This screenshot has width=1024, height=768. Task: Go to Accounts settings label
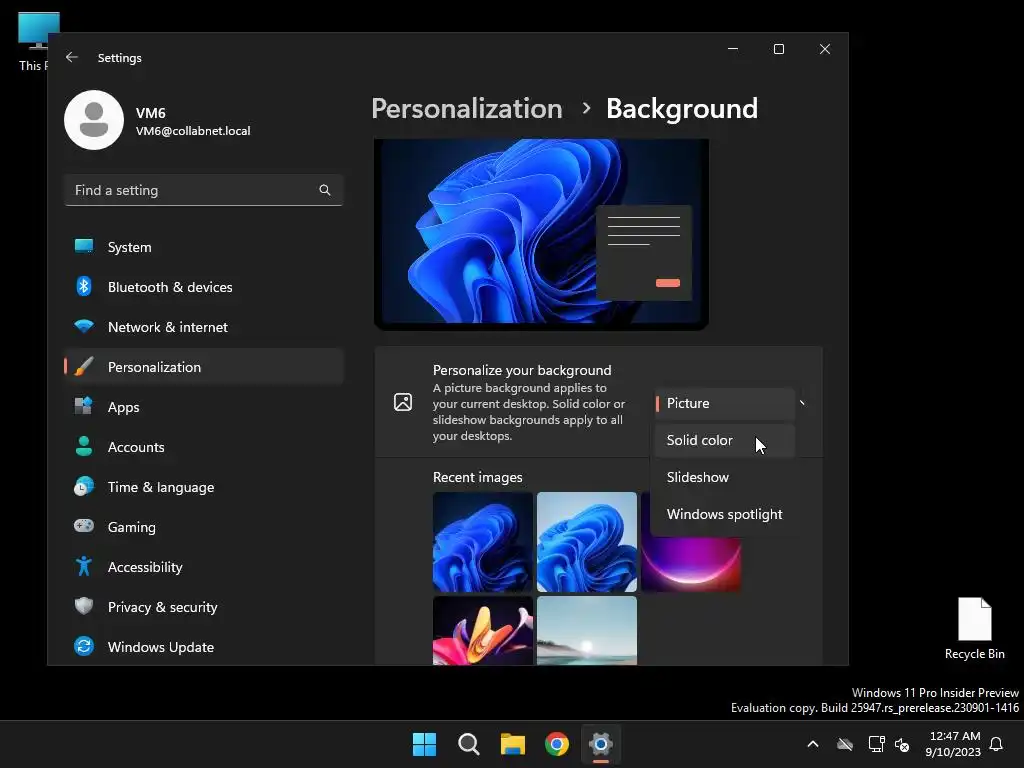[x=136, y=447]
